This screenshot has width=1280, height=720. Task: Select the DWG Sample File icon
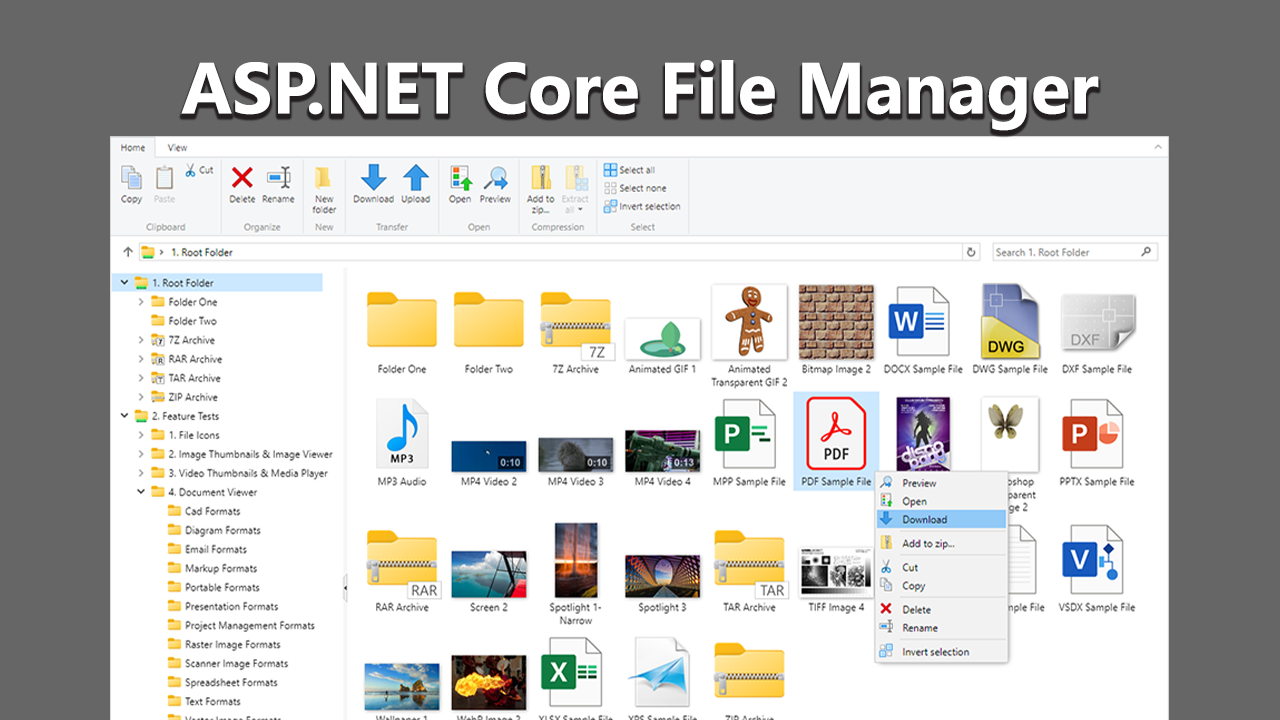(1008, 322)
